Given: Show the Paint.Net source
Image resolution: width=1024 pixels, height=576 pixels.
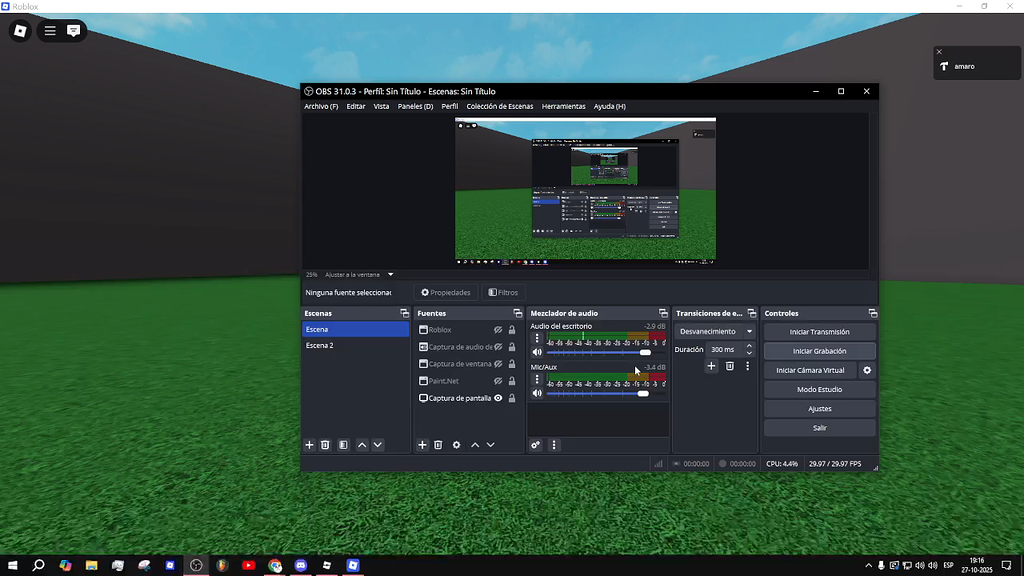Looking at the screenshot, I should 498,381.
